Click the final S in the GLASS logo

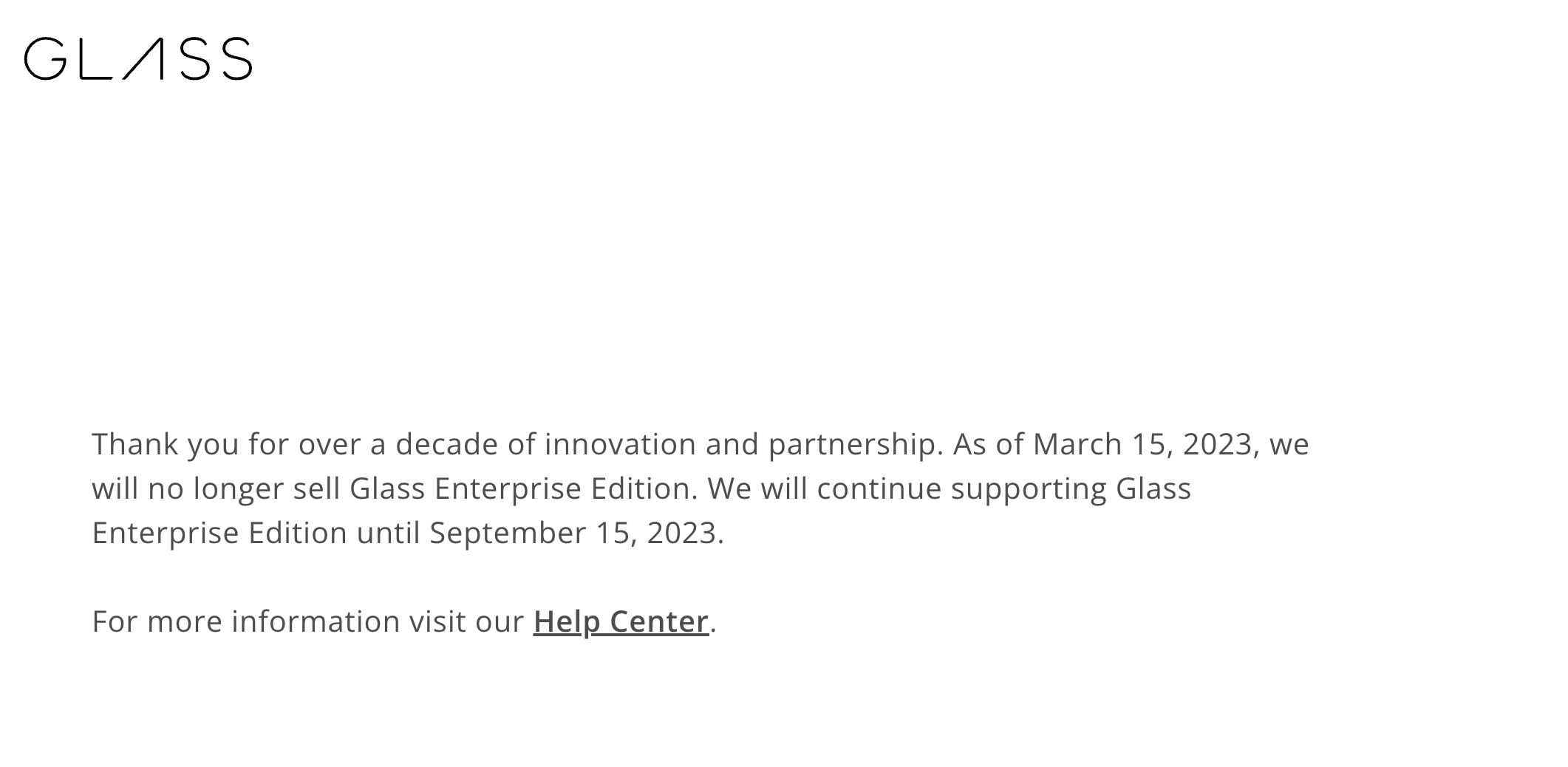click(x=233, y=58)
